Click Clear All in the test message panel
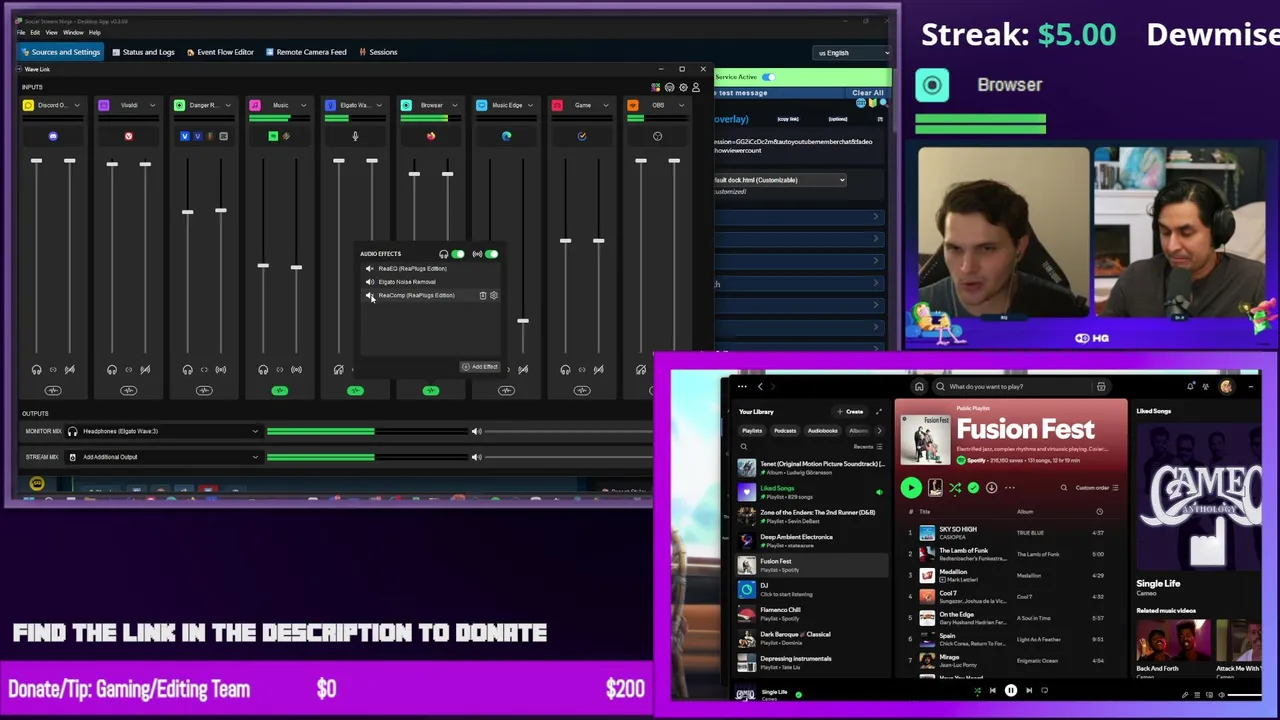1280x720 pixels. coord(868,93)
